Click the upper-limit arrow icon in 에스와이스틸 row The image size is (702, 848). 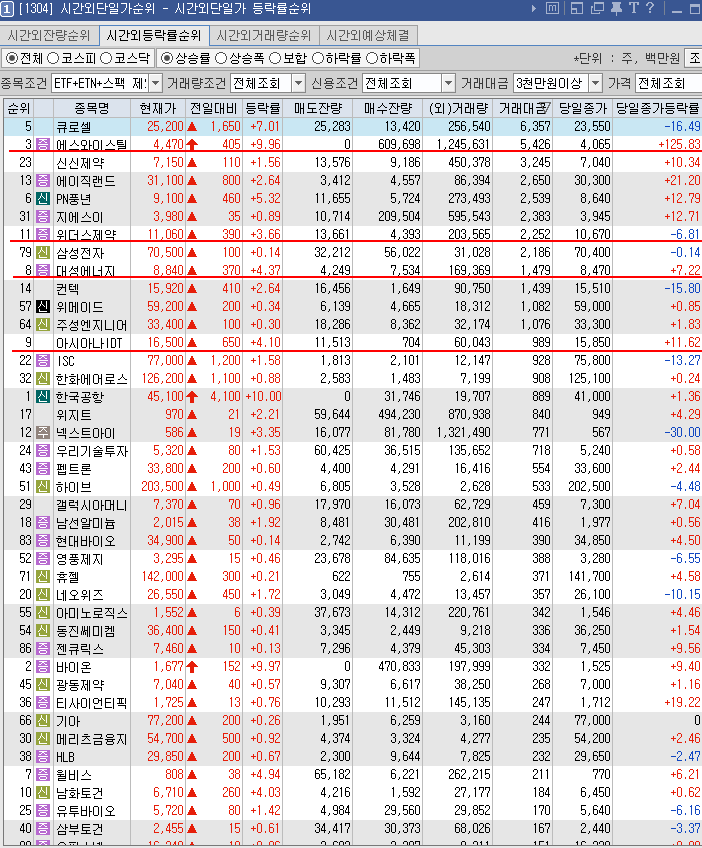pos(192,144)
